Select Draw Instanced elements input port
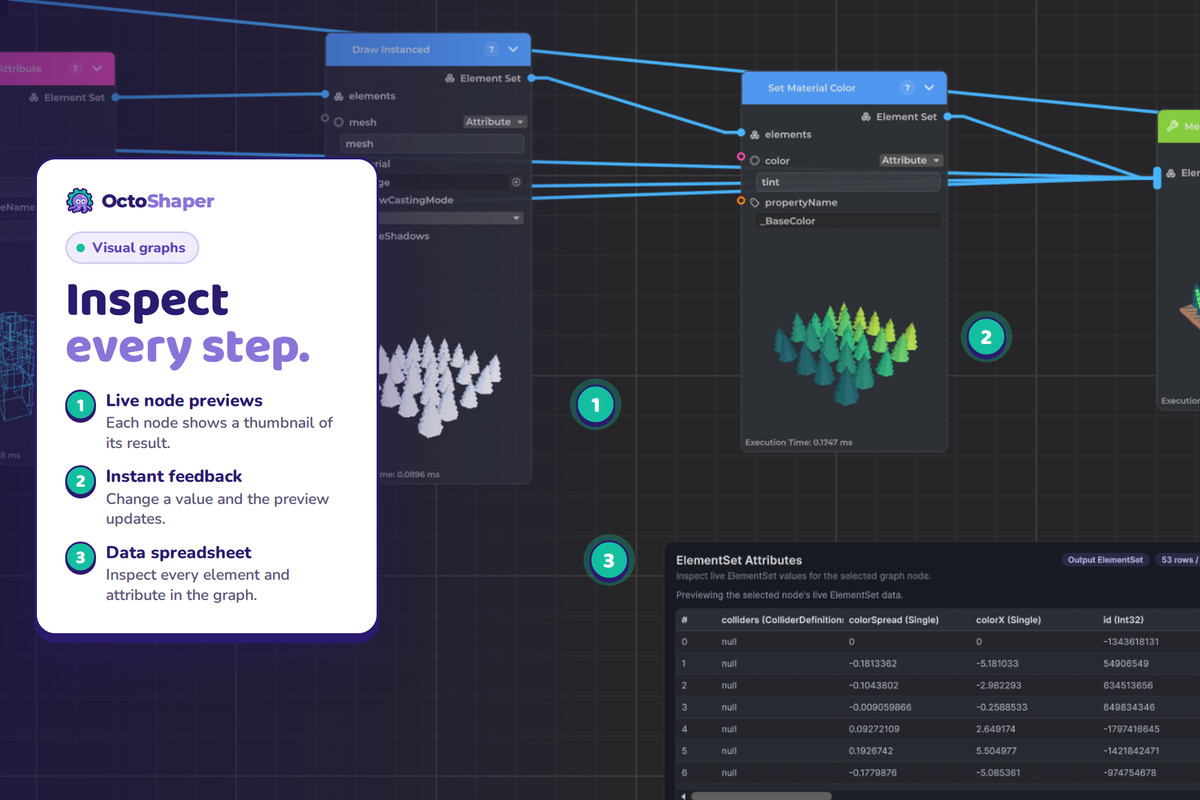 (x=325, y=95)
